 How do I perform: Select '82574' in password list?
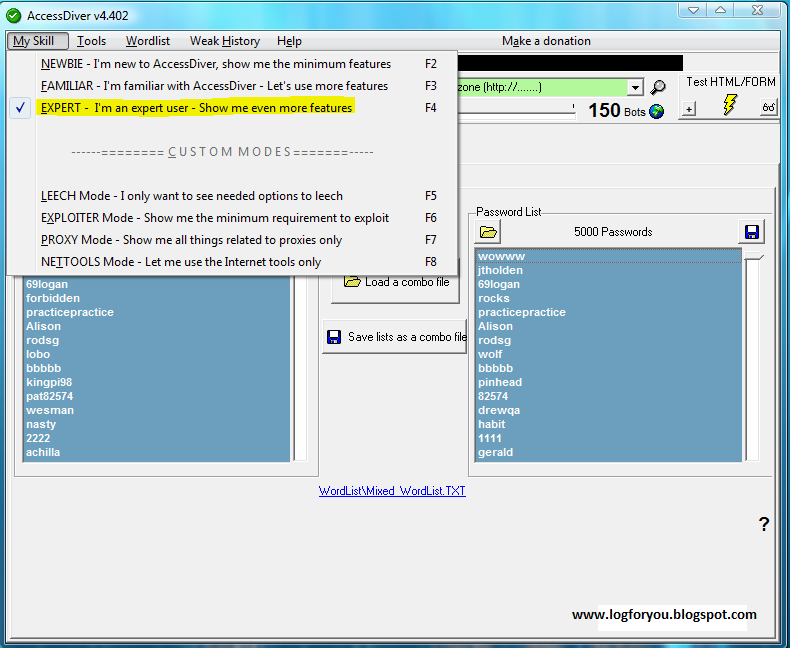(608, 396)
